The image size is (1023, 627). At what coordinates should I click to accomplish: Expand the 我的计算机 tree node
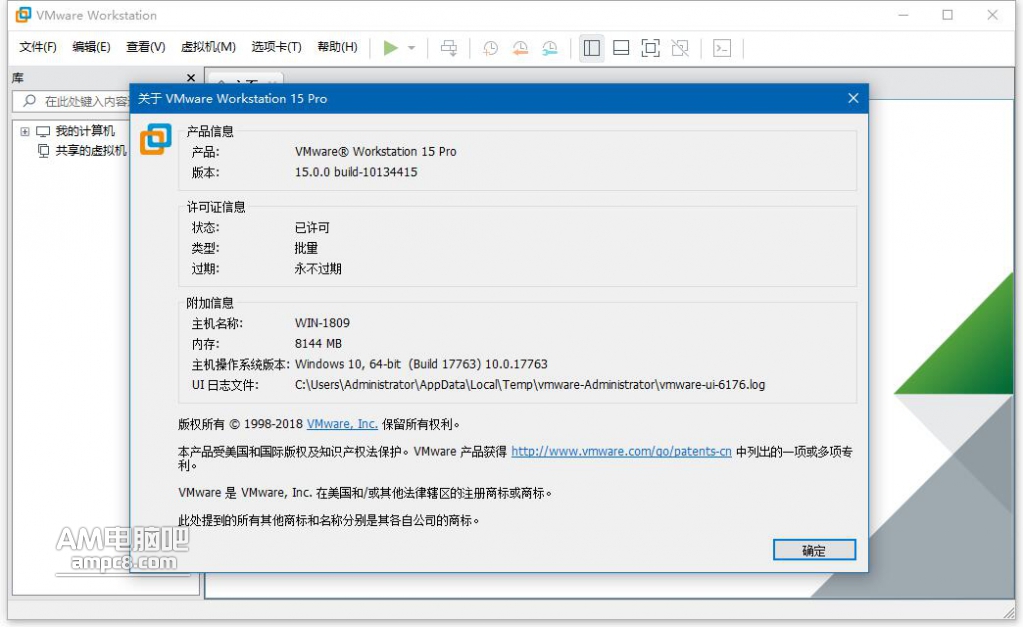point(25,131)
